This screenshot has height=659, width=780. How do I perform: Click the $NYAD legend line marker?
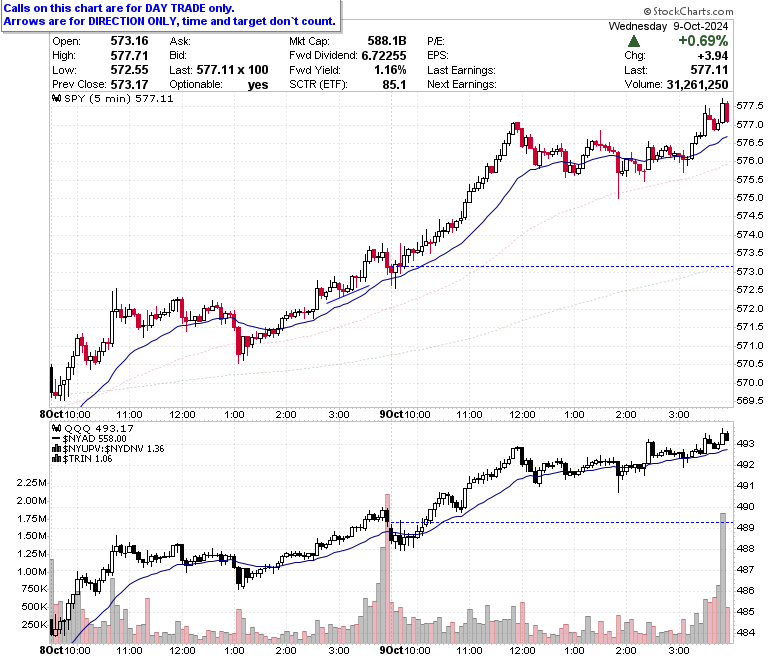[57, 439]
